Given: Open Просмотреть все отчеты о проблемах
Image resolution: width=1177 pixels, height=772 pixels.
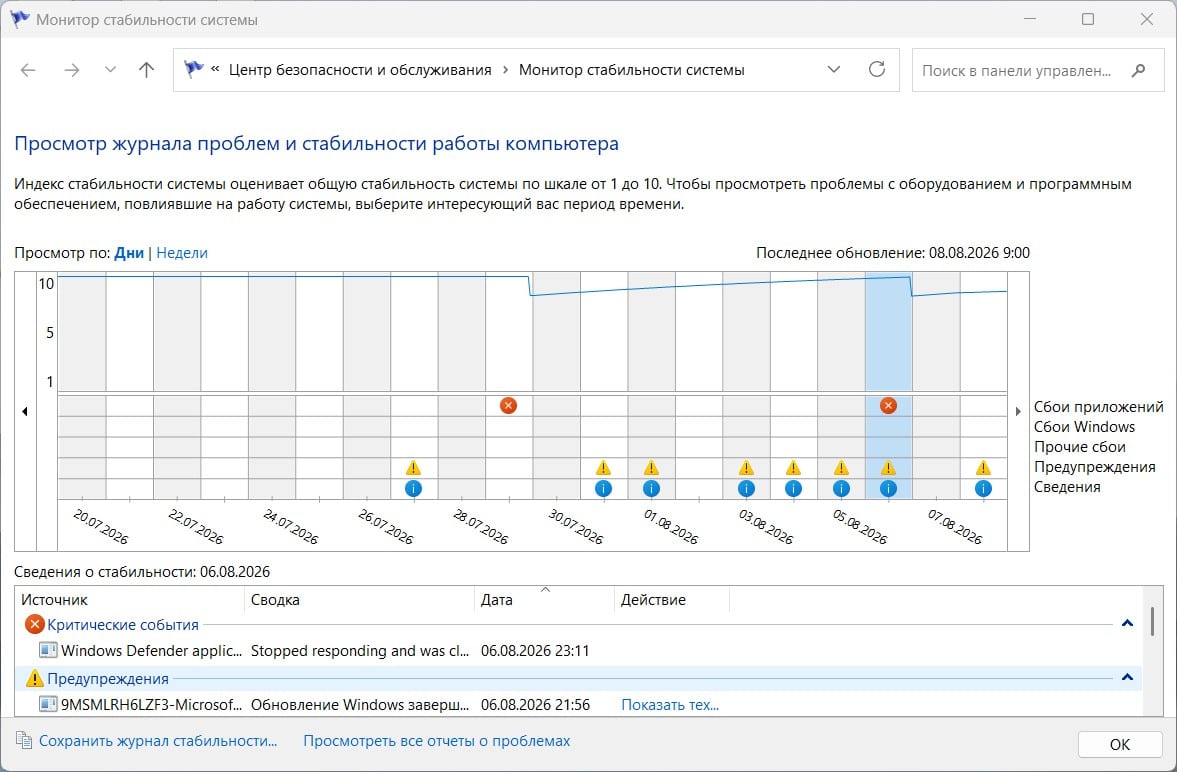Looking at the screenshot, I should coord(437,740).
